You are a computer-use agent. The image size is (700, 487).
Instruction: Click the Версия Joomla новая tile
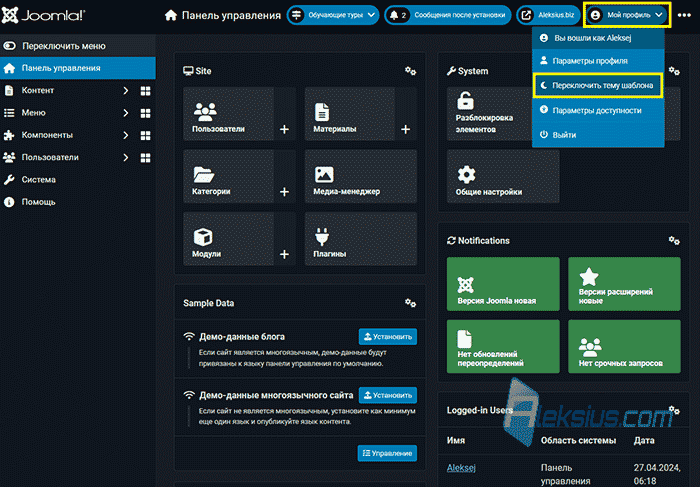503,284
